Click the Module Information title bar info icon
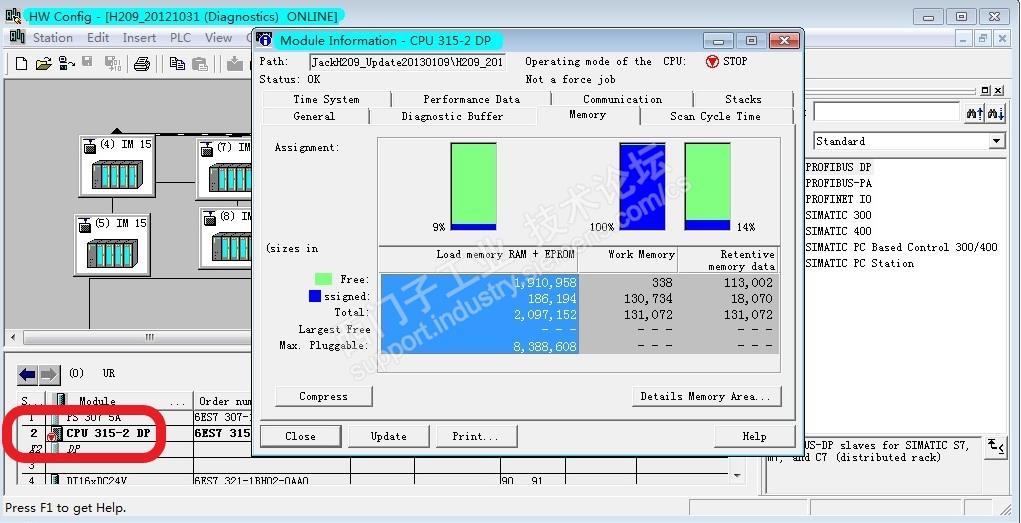This screenshot has width=1021, height=523. (264, 40)
